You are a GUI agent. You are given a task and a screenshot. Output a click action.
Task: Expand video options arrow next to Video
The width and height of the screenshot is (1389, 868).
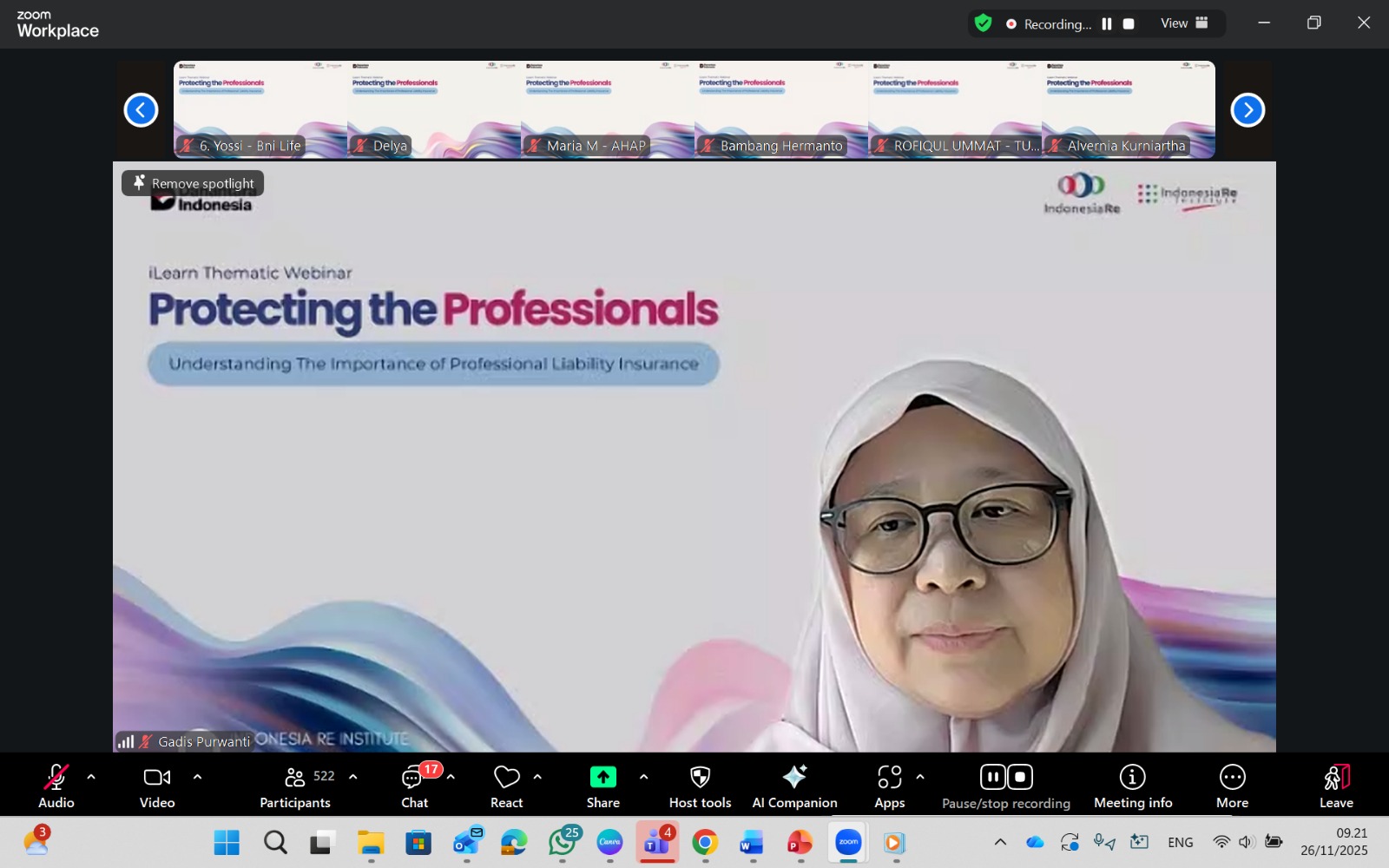197,777
